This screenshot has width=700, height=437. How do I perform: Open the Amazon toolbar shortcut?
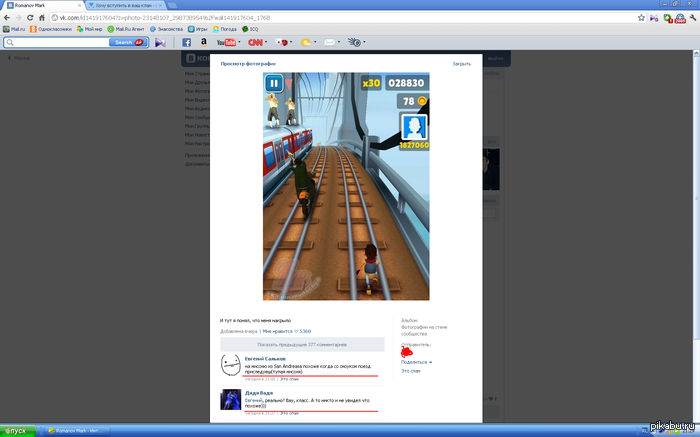tap(204, 43)
